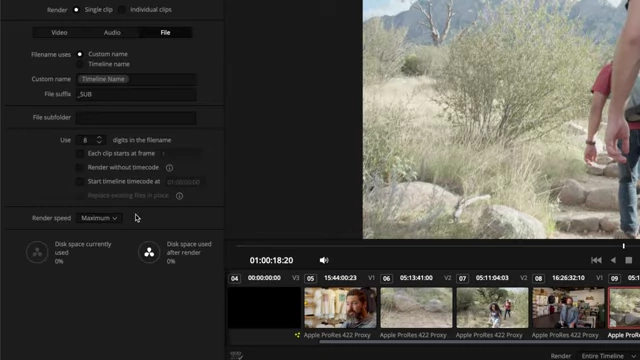Toggle Replace existing files in place
The image size is (640, 360).
(80, 196)
